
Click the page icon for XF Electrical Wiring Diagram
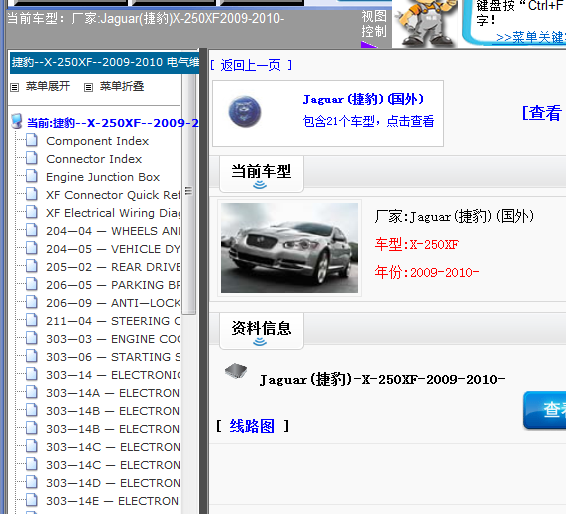click(32, 213)
